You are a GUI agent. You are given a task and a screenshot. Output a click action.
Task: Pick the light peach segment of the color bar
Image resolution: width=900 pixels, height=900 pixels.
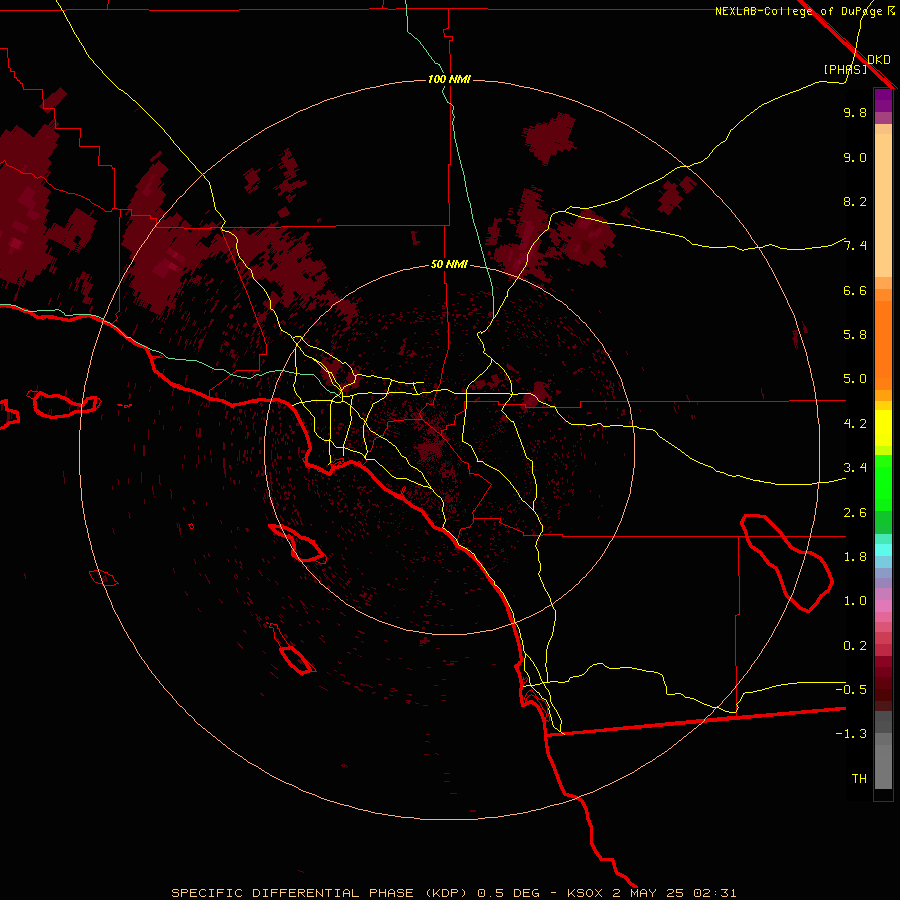pos(883,205)
